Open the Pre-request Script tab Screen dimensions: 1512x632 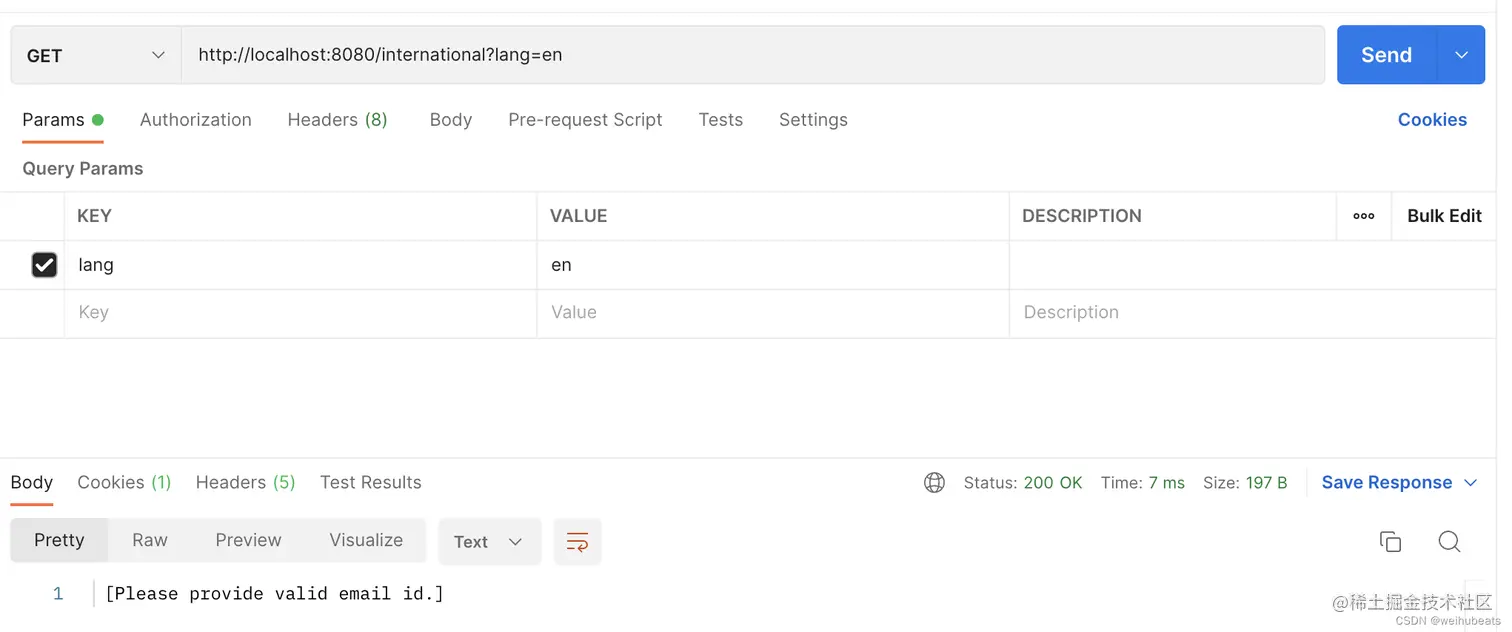[585, 120]
